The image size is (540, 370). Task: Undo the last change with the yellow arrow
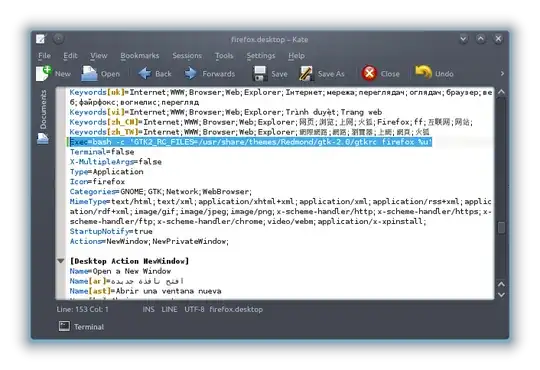coord(423,73)
